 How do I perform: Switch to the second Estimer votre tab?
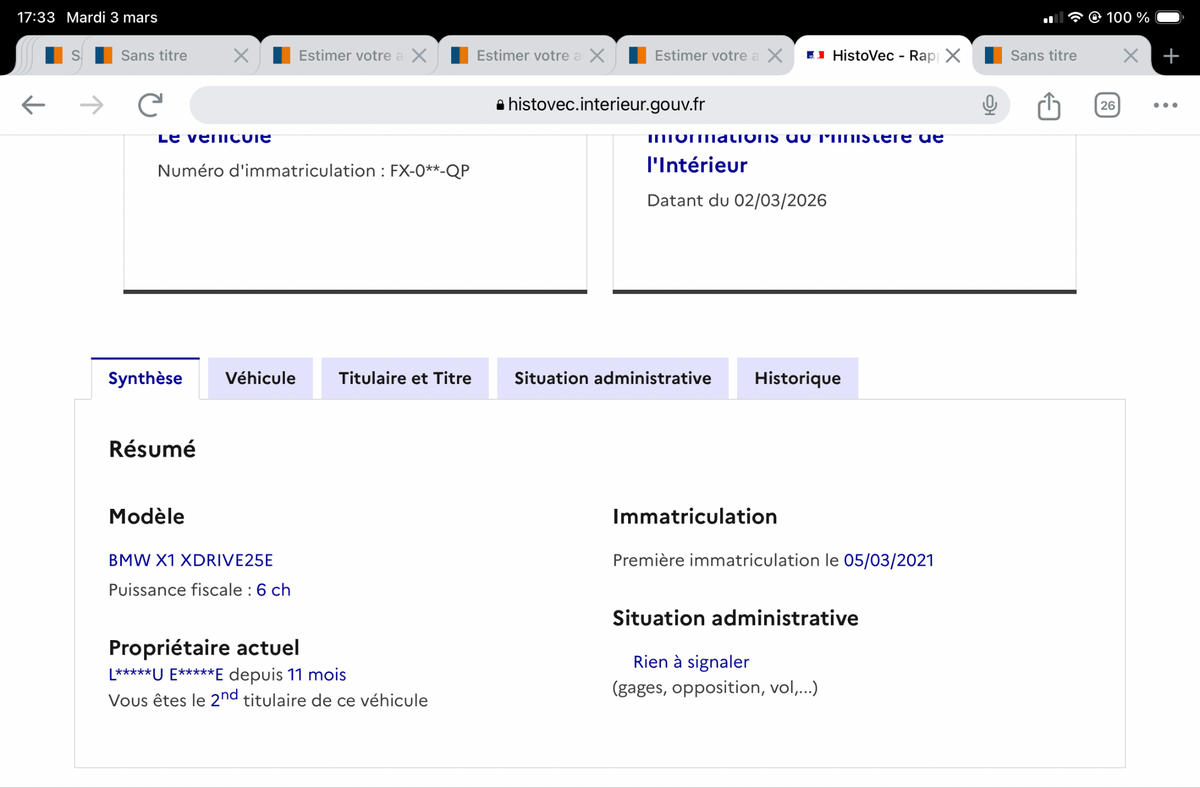coord(522,56)
